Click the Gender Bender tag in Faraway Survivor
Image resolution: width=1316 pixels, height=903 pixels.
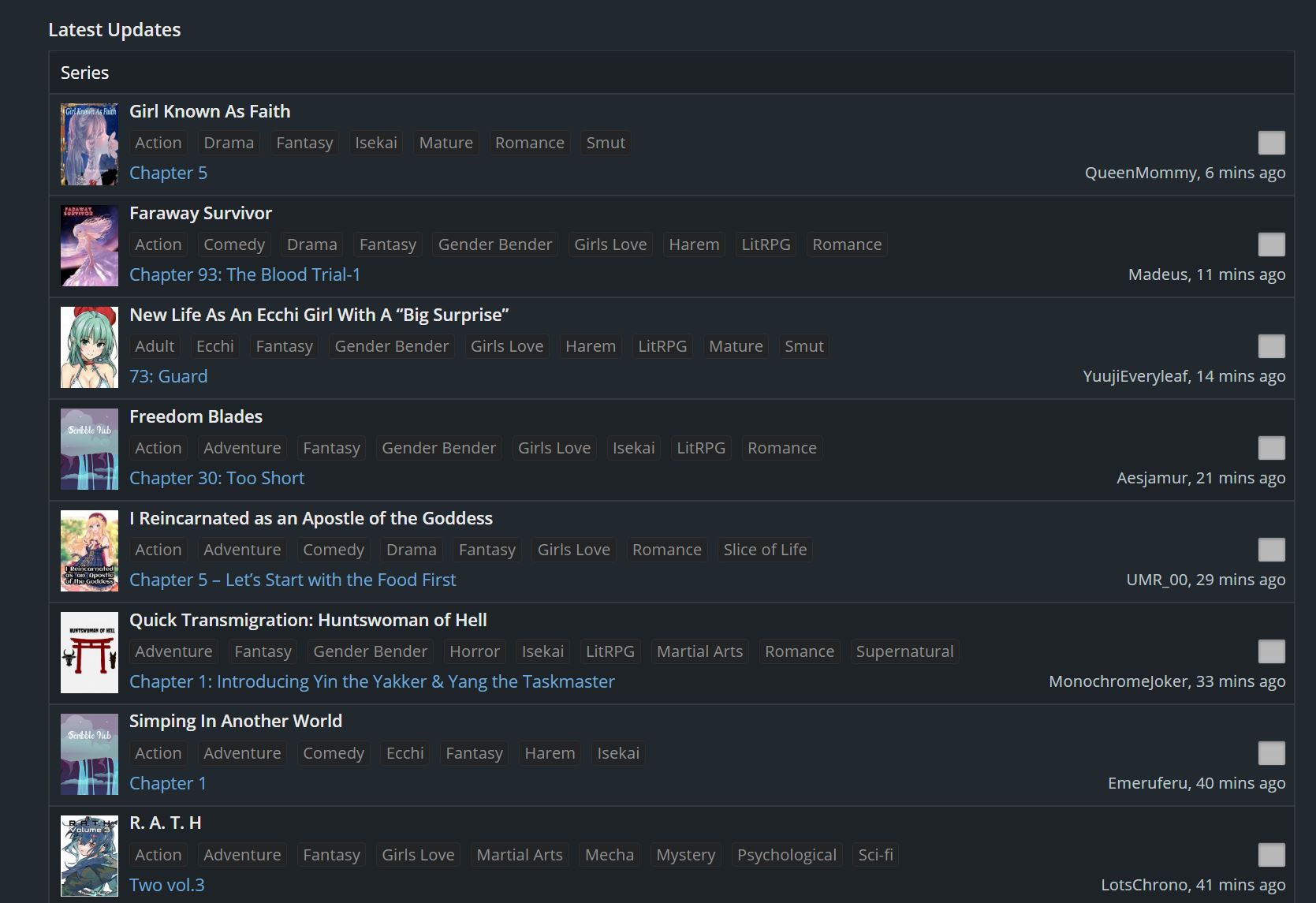point(494,244)
